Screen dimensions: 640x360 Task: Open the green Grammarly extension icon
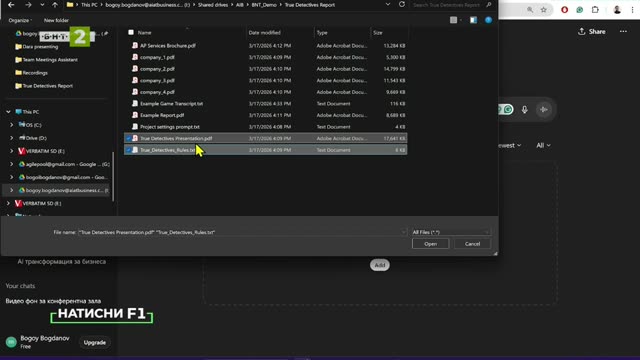click(580, 9)
